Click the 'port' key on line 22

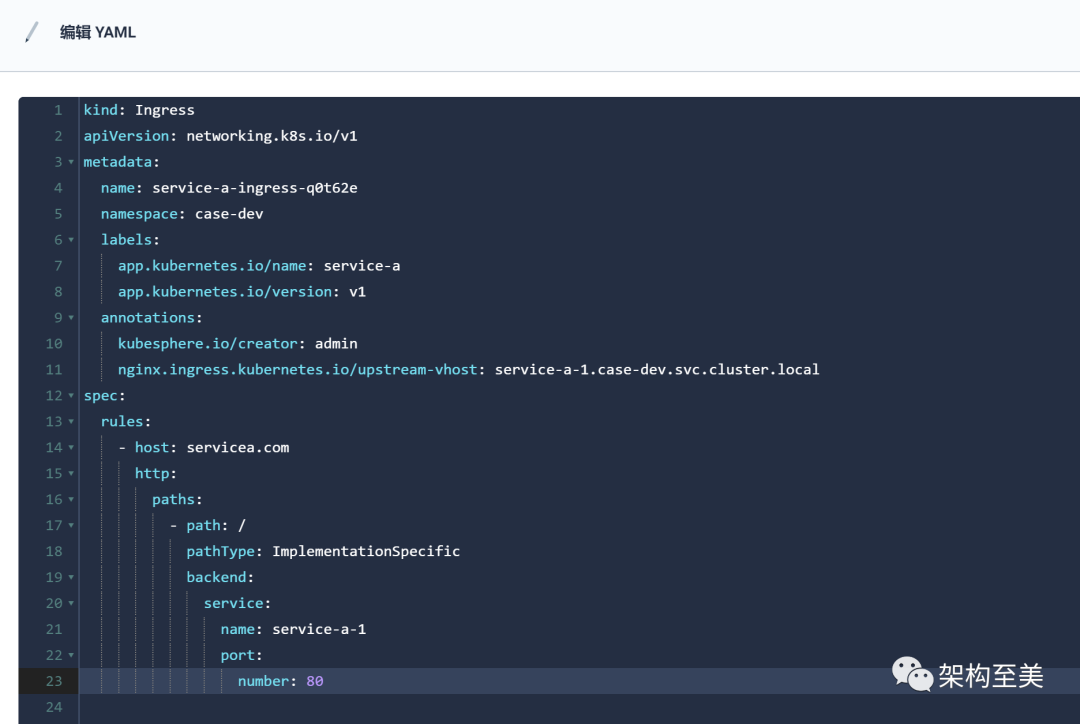(238, 655)
